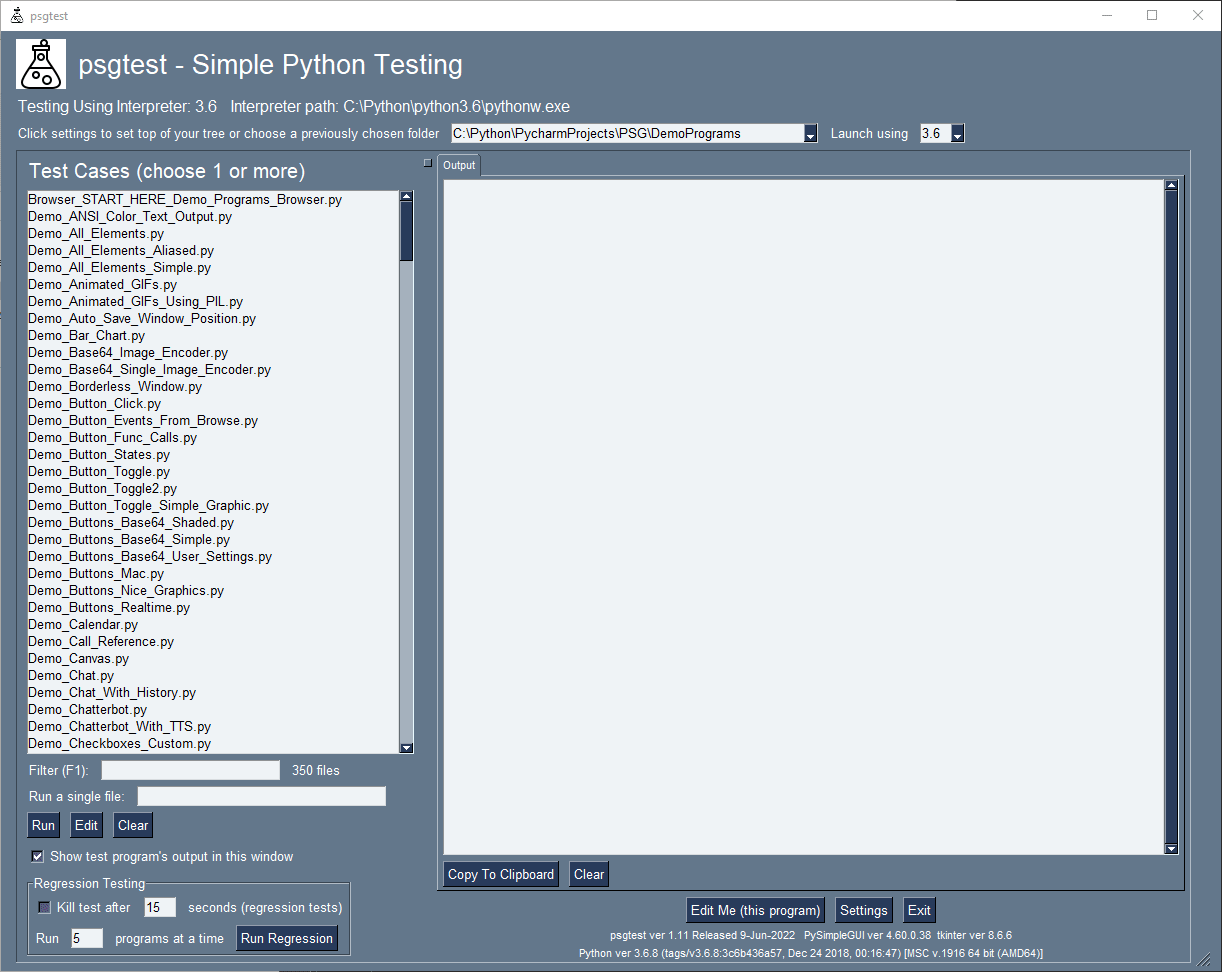Open Settings at the bottom
The image size is (1222, 972).
[863, 910]
